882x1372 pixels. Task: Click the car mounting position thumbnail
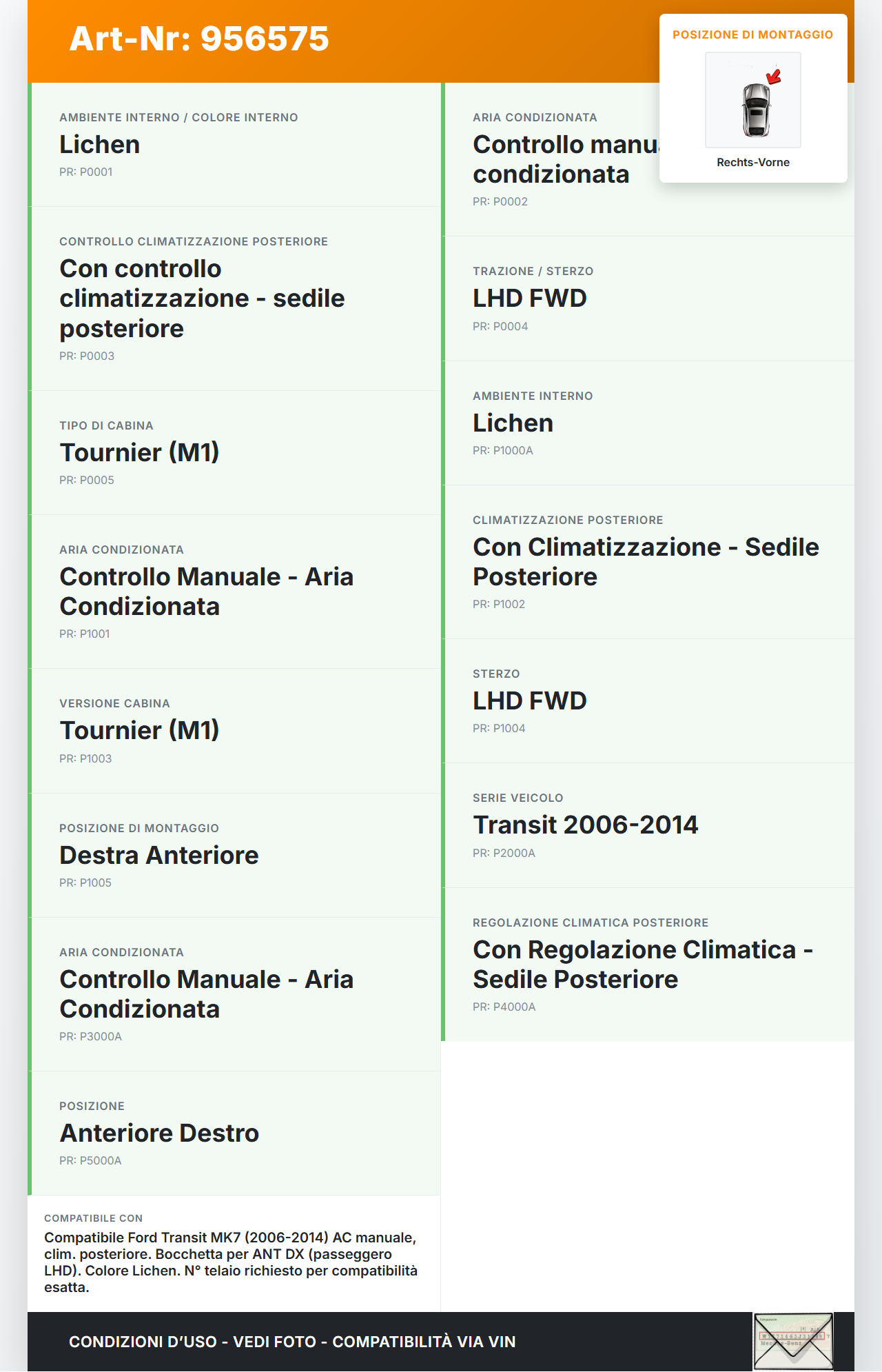tap(752, 100)
